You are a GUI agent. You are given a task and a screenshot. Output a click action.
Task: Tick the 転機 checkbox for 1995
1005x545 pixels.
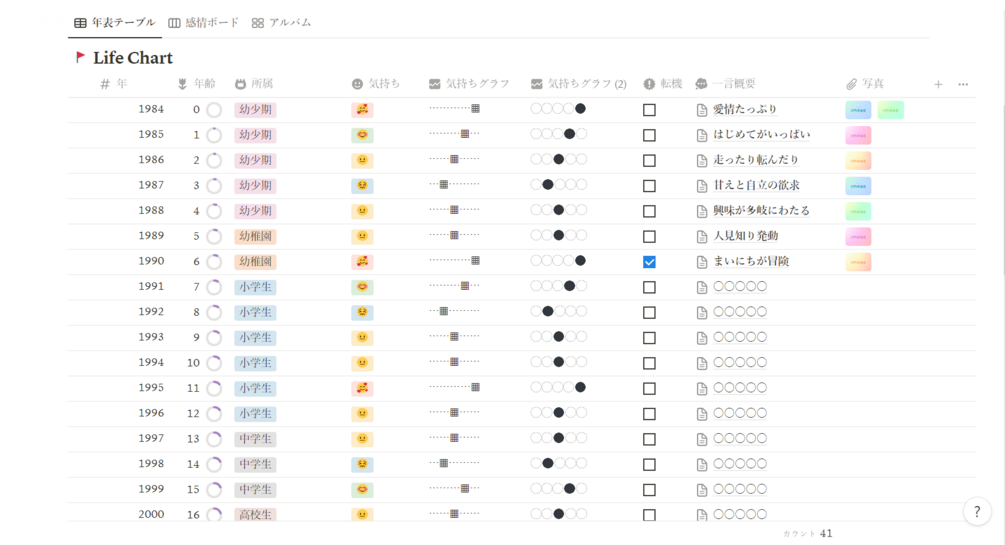pos(649,388)
